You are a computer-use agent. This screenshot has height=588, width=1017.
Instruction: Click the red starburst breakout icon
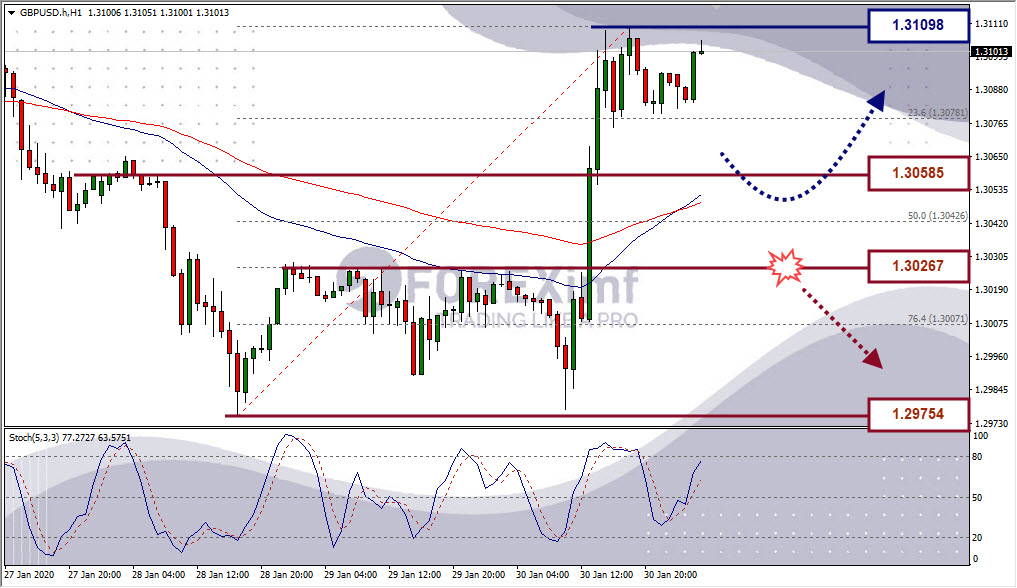point(785,266)
